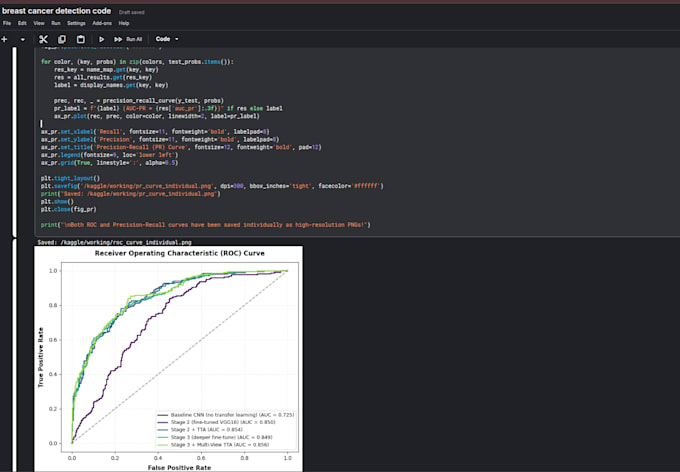Open the Edit menu
Image resolution: width=680 pixels, height=472 pixels.
(x=22, y=23)
